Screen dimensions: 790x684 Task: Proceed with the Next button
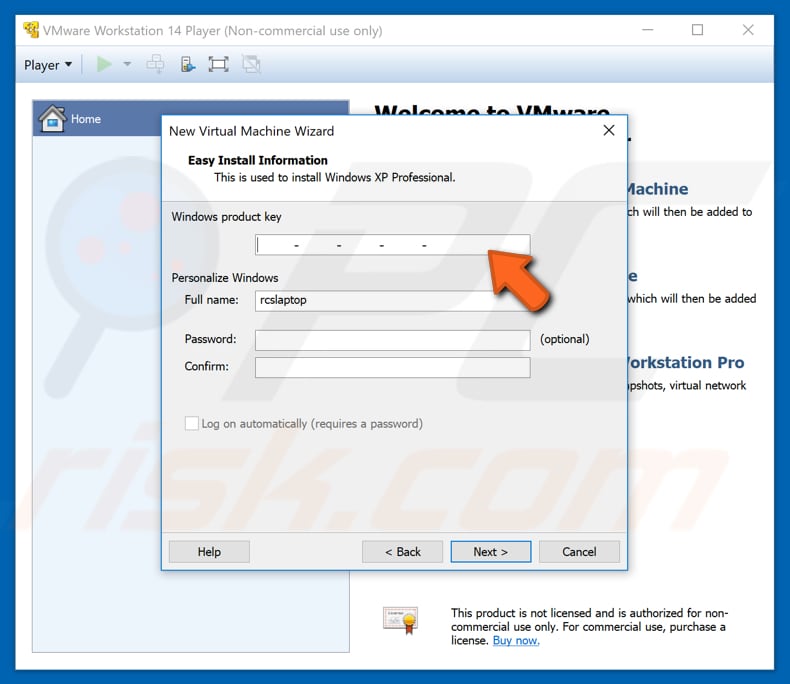[x=491, y=552]
